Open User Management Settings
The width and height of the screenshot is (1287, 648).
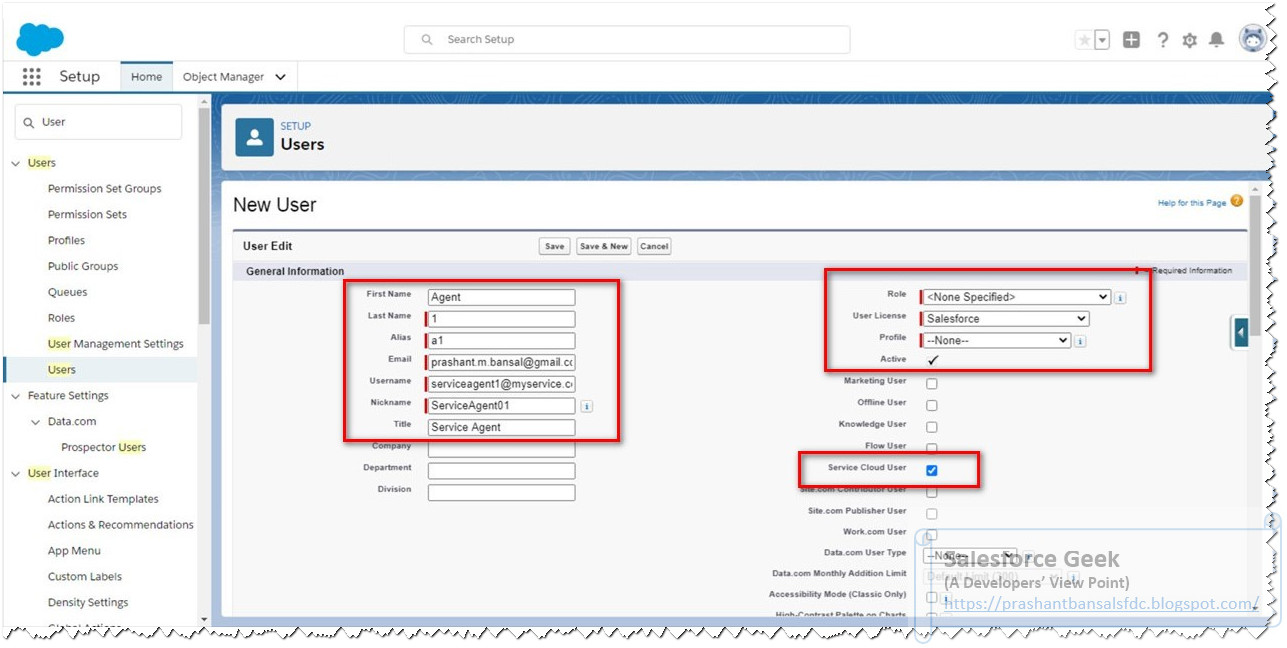[x=116, y=344]
